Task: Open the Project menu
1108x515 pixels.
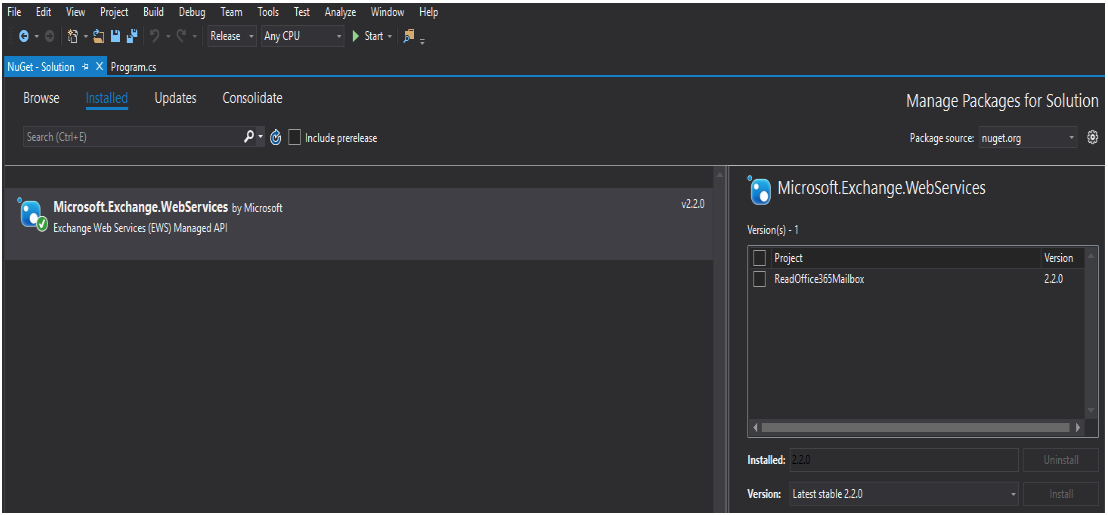Action: coord(114,12)
